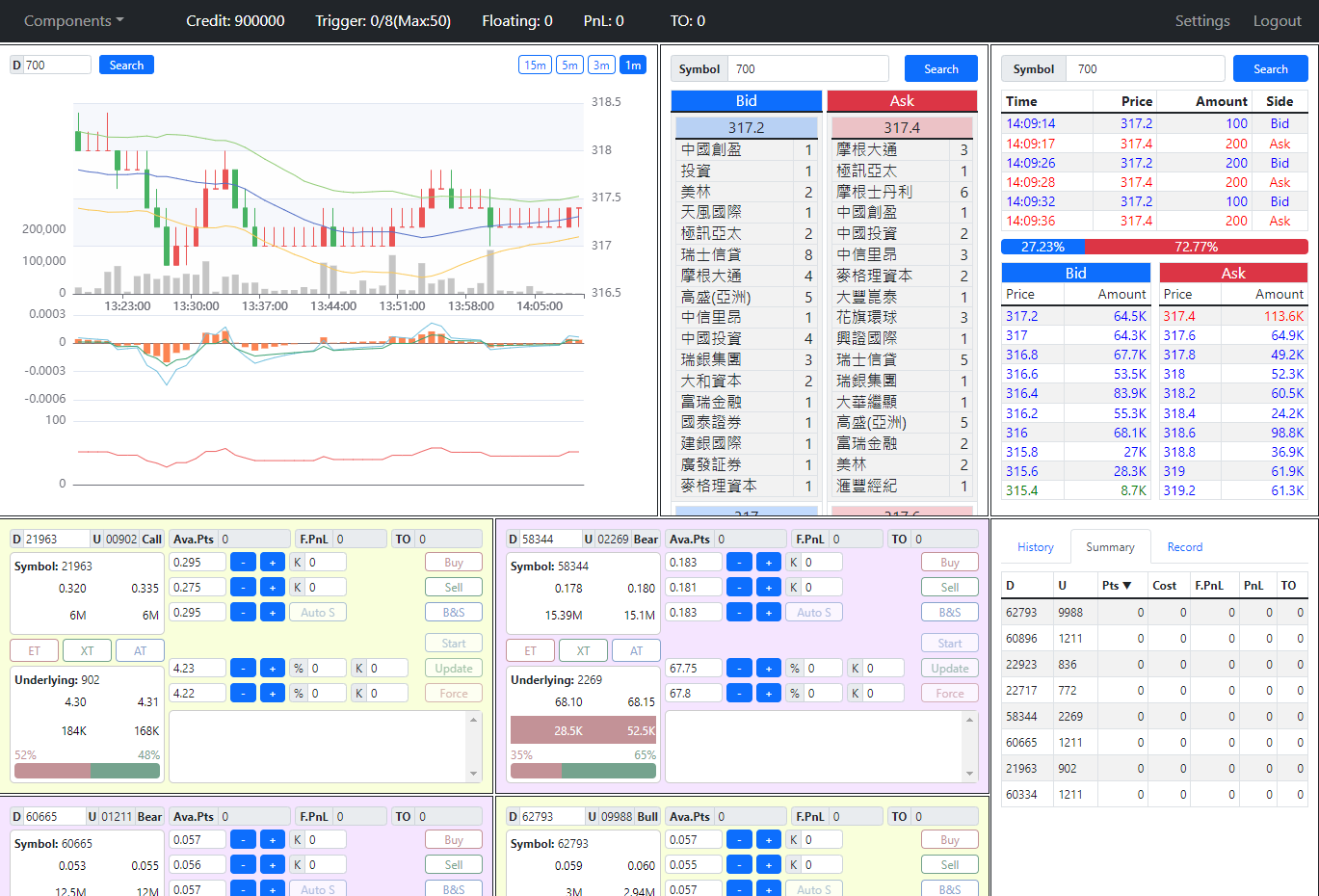Click Search in the bid/ask broker panel

pyautogui.click(x=941, y=69)
